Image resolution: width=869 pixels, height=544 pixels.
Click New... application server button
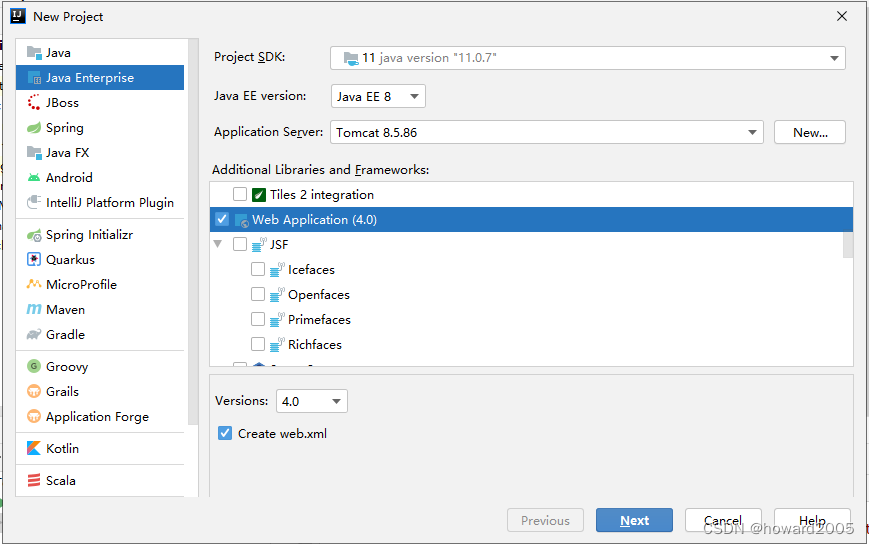tap(810, 132)
